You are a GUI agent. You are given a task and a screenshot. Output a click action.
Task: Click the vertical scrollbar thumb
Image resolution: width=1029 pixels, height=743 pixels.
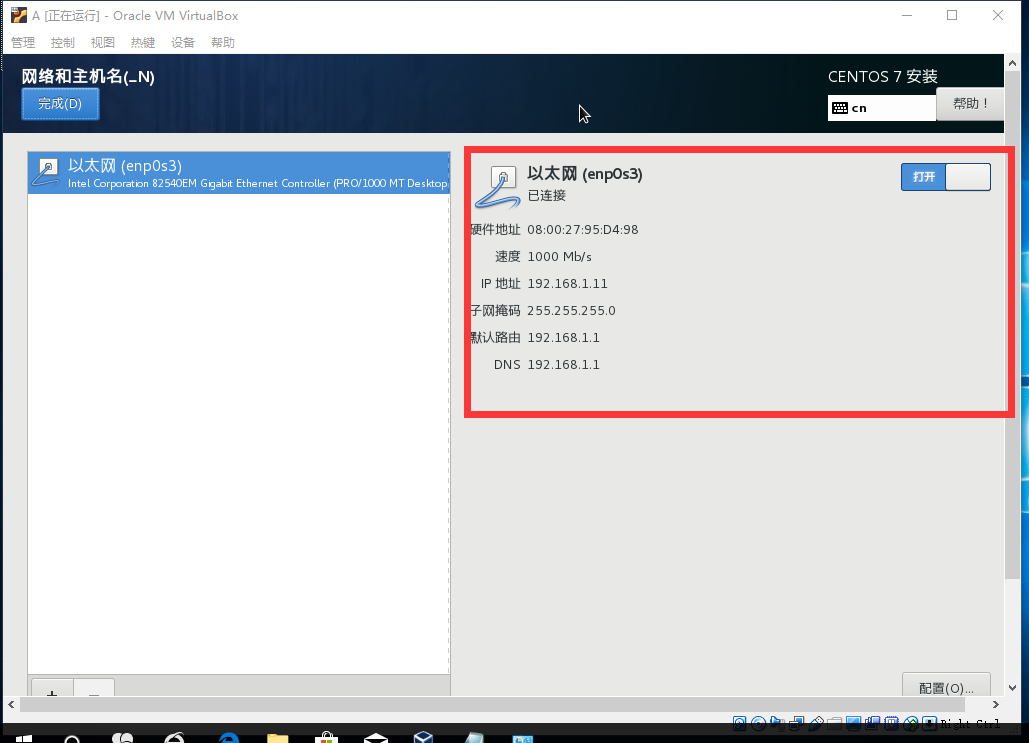tap(1012, 325)
